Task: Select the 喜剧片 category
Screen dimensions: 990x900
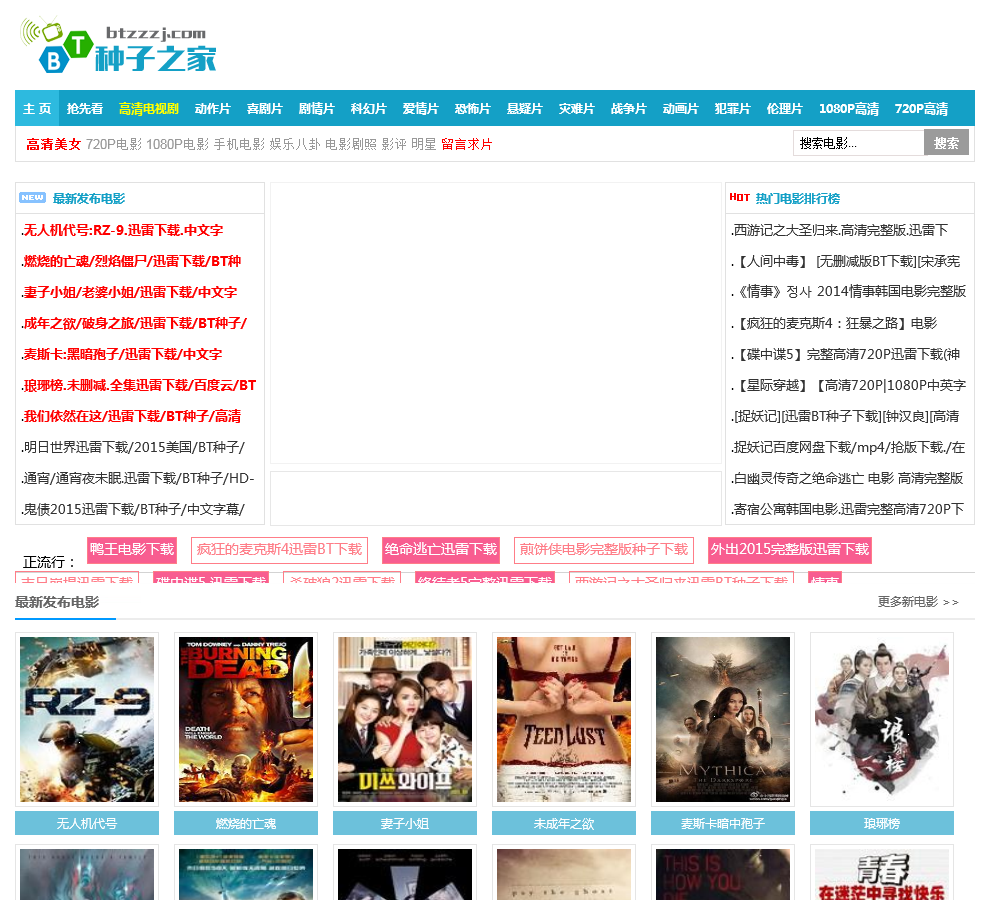Action: (x=265, y=109)
